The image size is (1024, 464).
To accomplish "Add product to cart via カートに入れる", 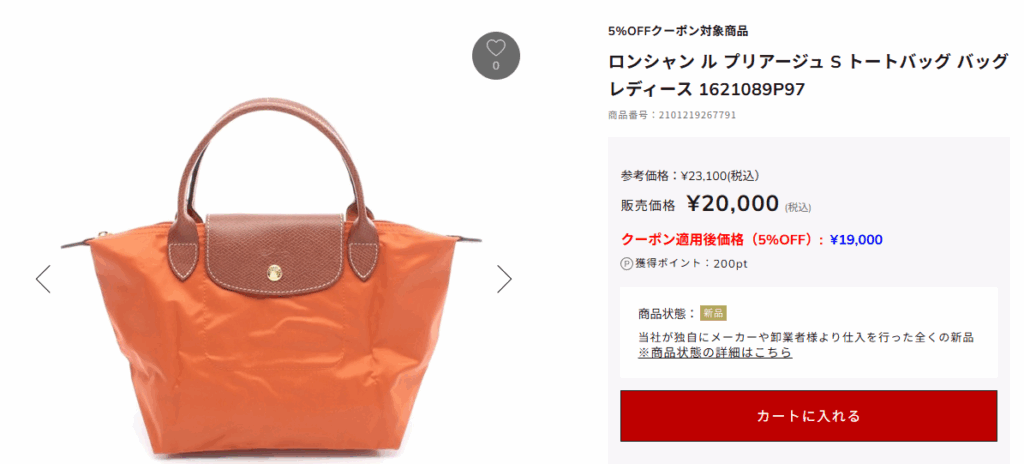I will pyautogui.click(x=808, y=416).
